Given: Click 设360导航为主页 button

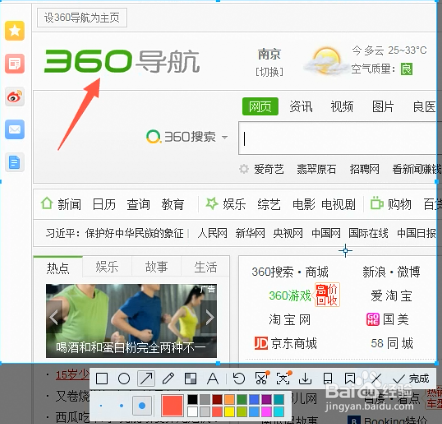Looking at the screenshot, I should tap(82, 18).
